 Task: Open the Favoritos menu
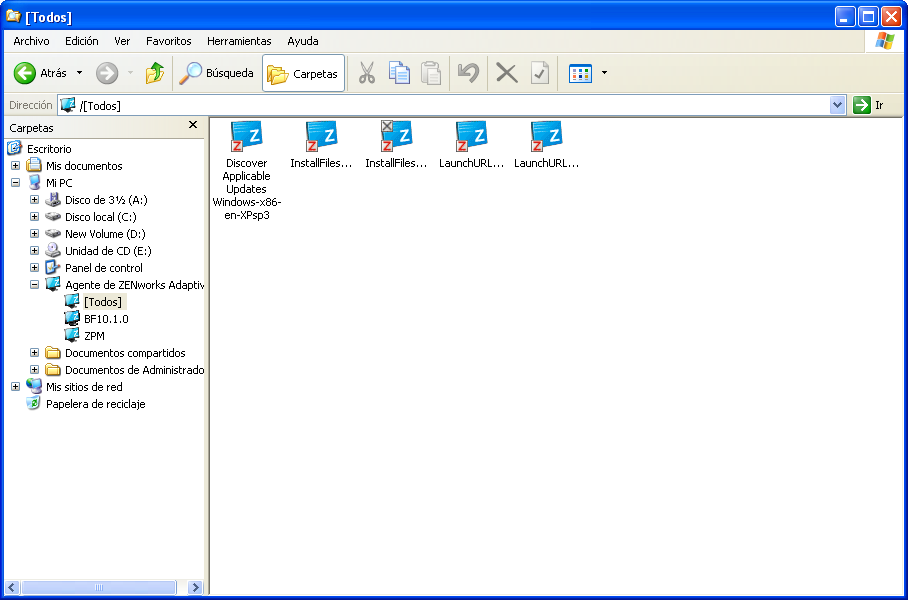(168, 41)
